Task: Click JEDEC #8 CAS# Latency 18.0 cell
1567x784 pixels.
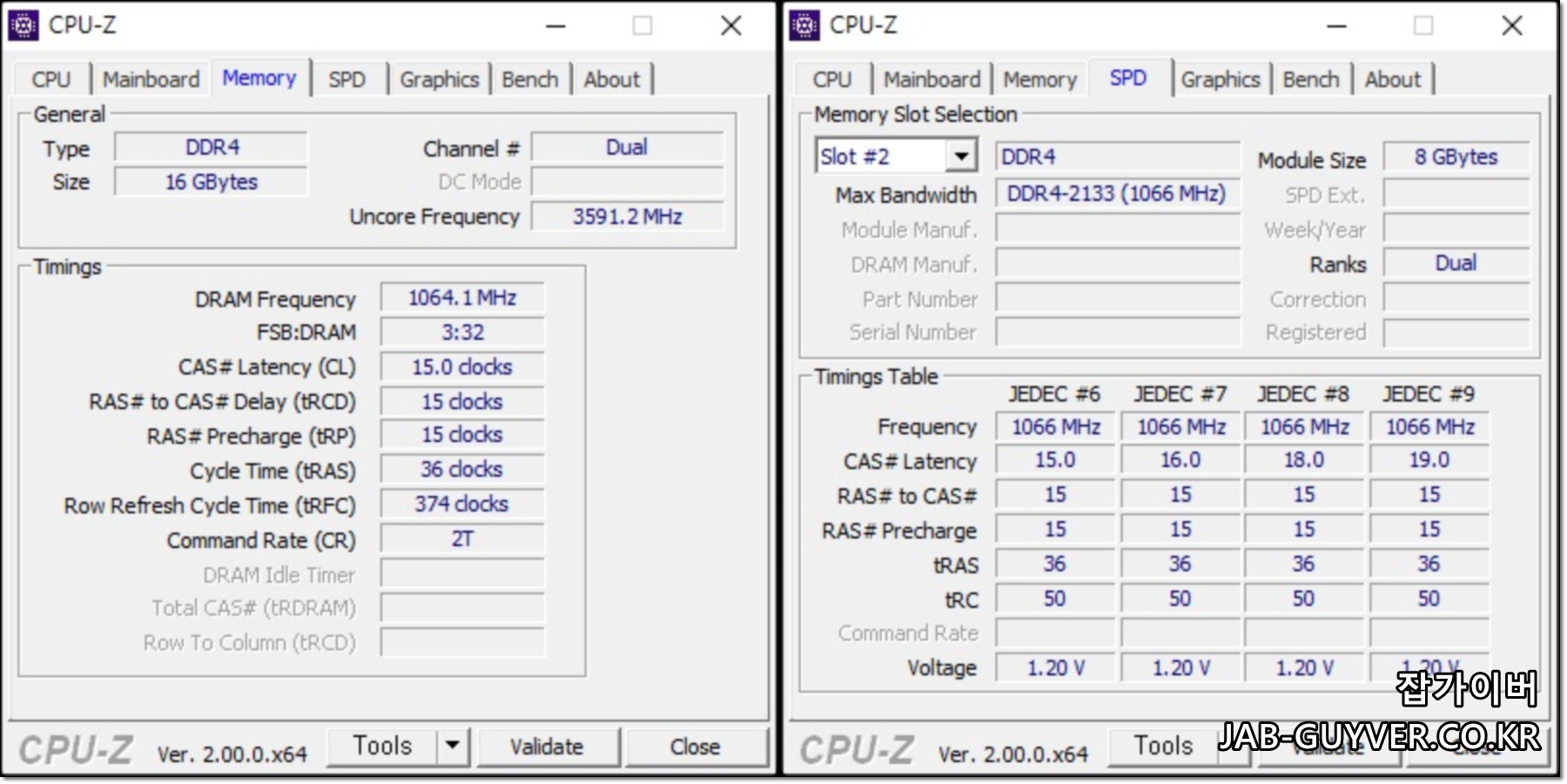Action: pyautogui.click(x=1304, y=460)
